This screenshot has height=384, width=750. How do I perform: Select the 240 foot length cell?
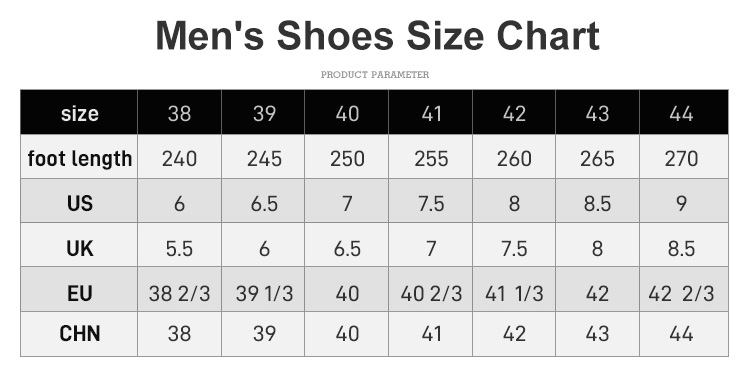pos(179,157)
